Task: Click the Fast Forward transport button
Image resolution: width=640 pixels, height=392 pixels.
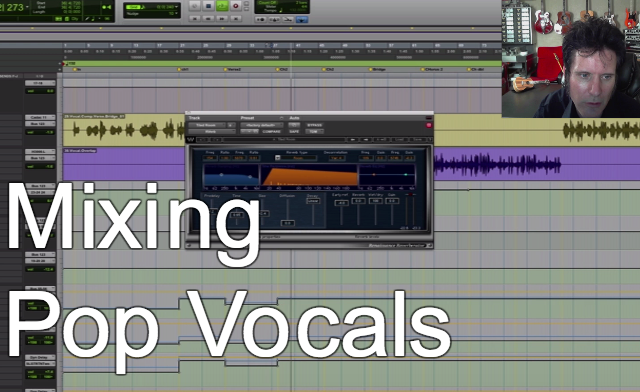Action: tap(222, 19)
